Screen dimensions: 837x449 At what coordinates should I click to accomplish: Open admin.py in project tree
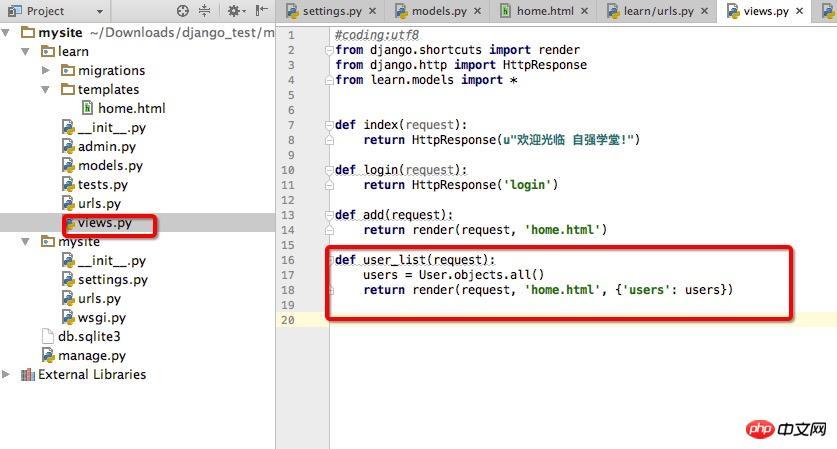pyautogui.click(x=107, y=146)
